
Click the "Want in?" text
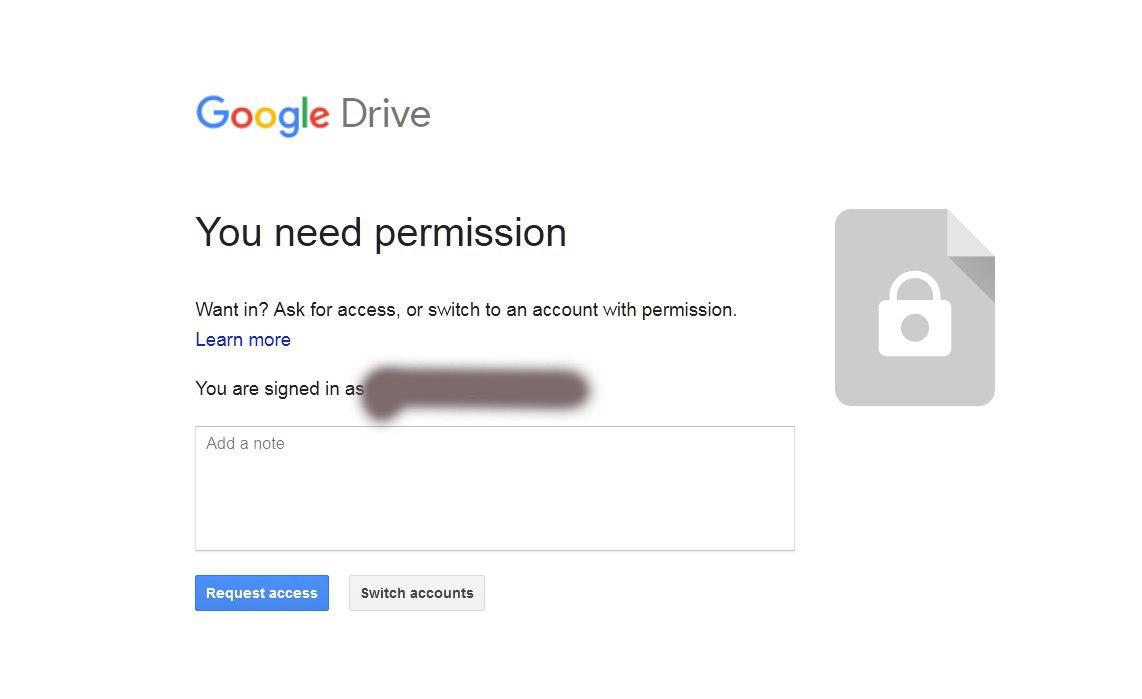(x=232, y=310)
